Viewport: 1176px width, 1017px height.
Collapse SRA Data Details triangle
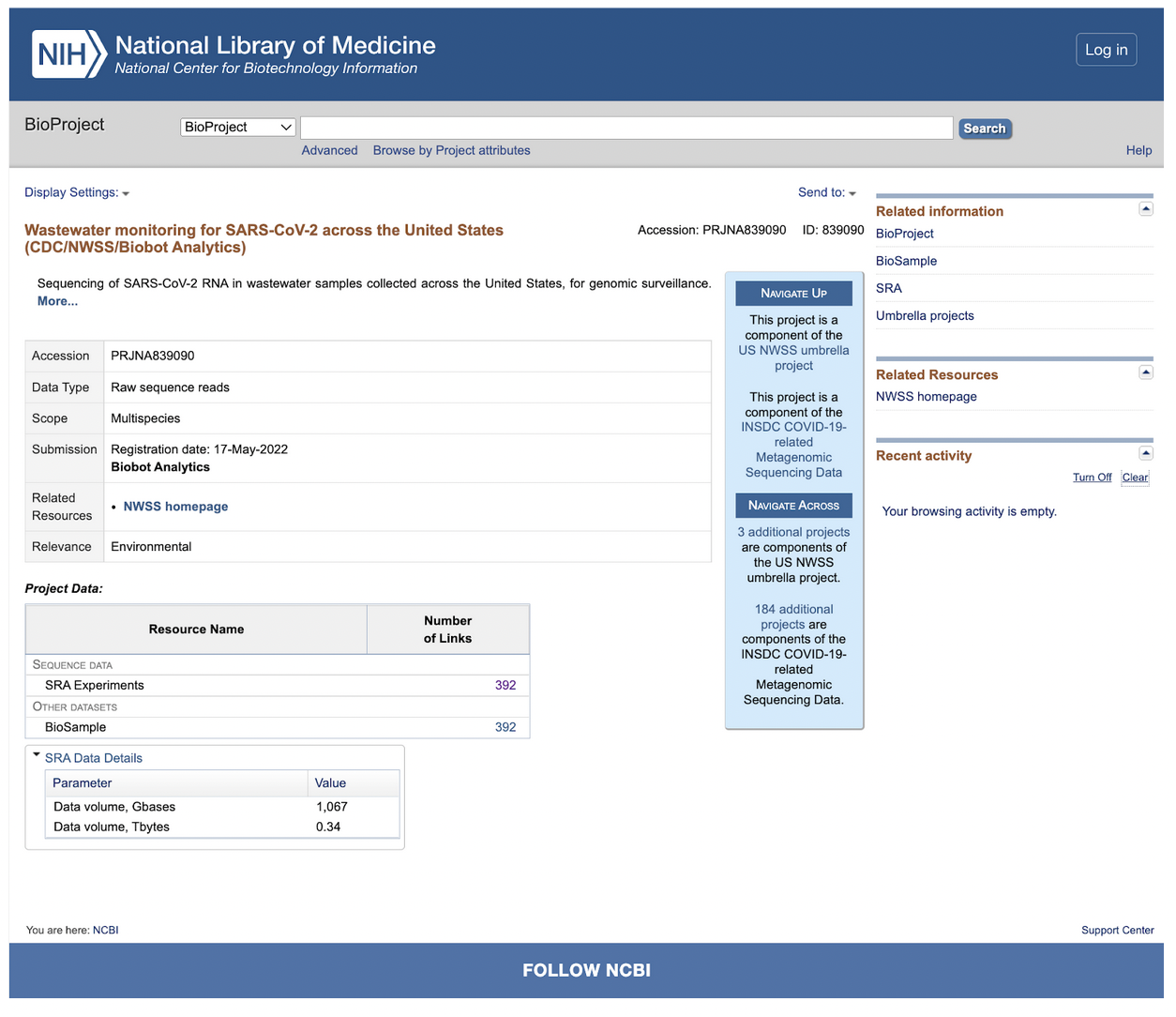coord(37,755)
